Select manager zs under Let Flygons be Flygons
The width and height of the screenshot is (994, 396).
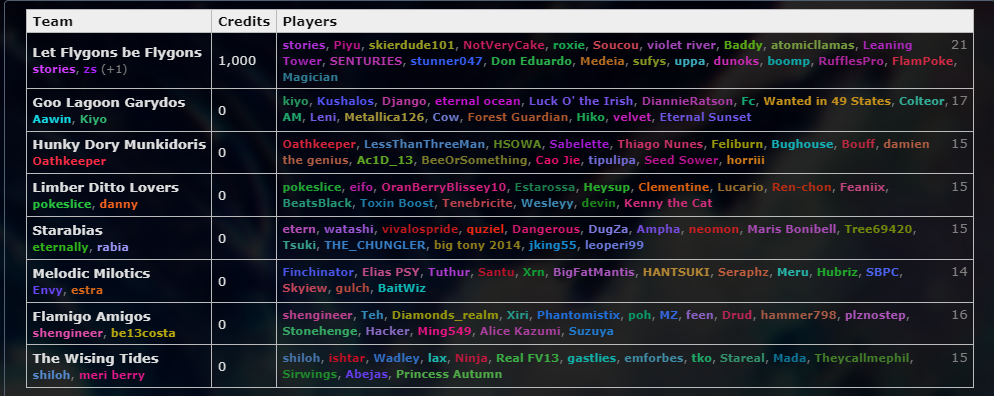pyautogui.click(x=90, y=69)
